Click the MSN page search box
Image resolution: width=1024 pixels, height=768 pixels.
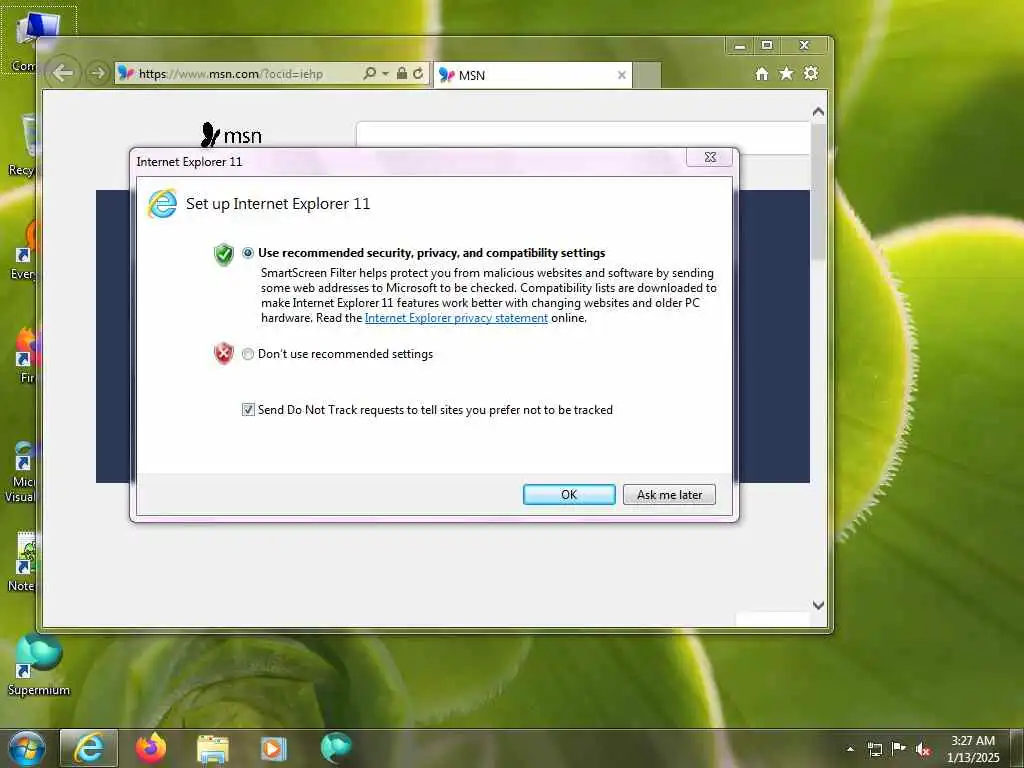[583, 135]
